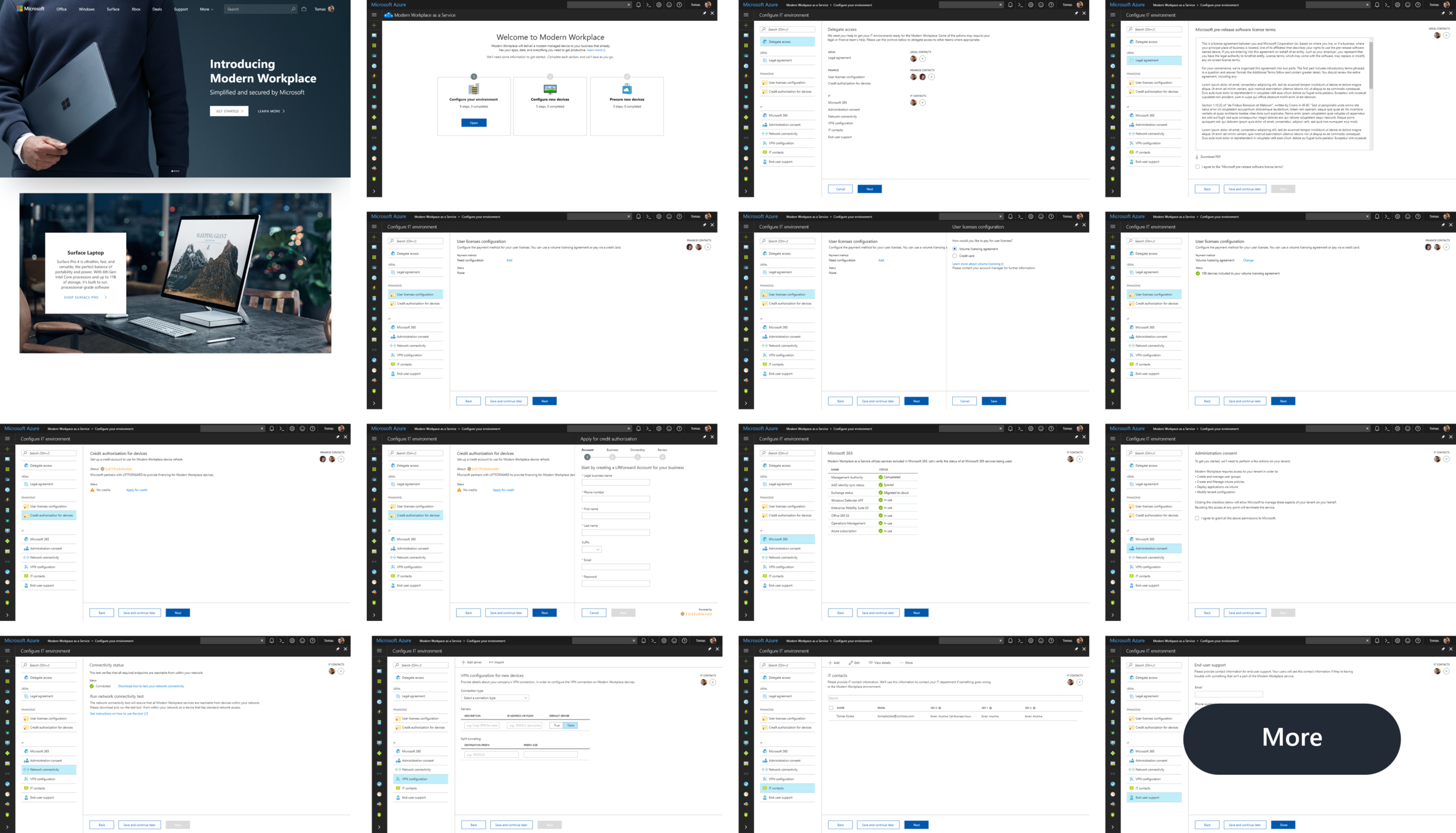Image resolution: width=1456 pixels, height=833 pixels.
Task: Open the More menu in IT contacts toolbar
Action: (x=906, y=662)
